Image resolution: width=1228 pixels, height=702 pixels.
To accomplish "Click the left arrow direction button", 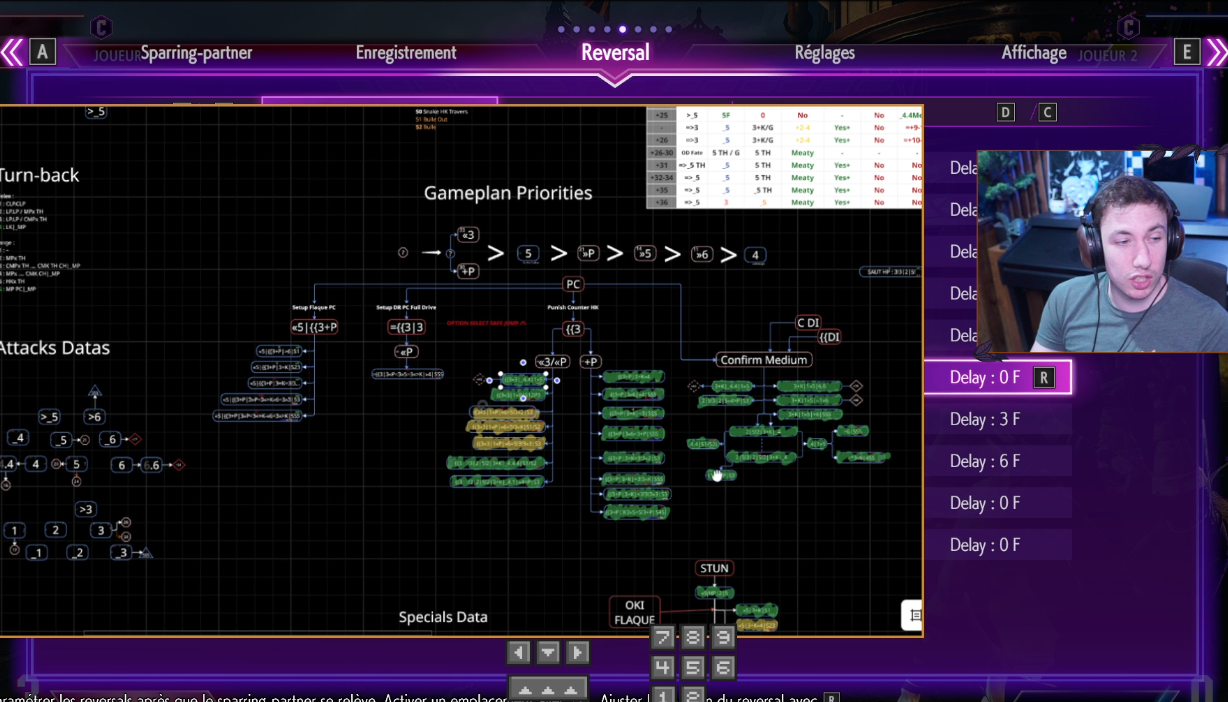I will [518, 653].
